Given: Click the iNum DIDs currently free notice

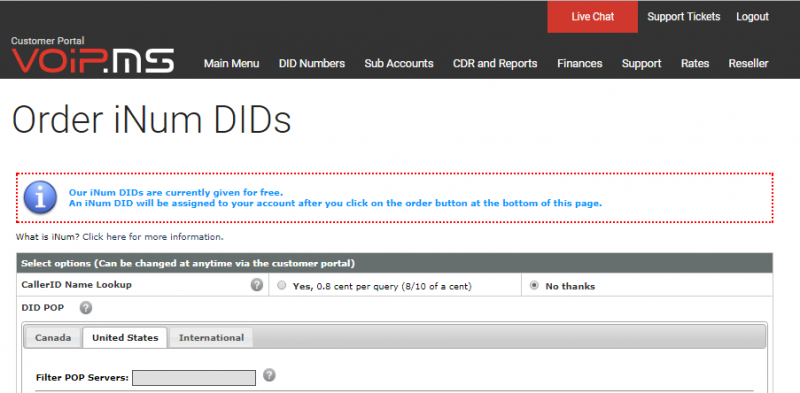Looking at the screenshot, I should point(176,193).
